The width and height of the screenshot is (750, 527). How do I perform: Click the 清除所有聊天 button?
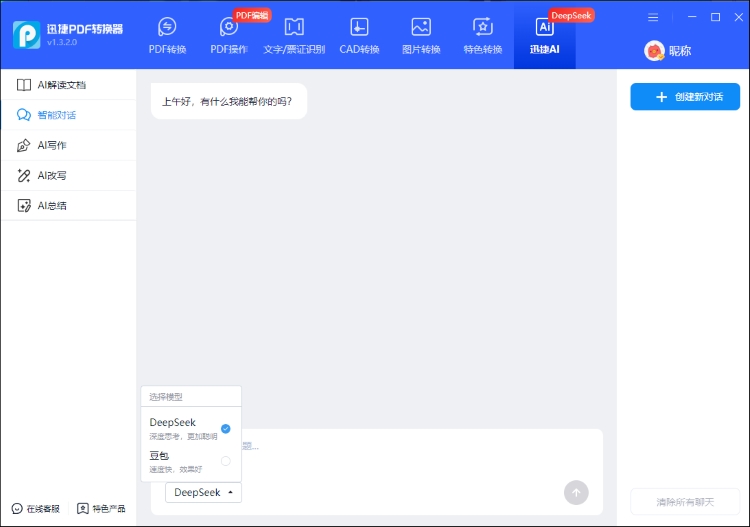click(x=685, y=501)
